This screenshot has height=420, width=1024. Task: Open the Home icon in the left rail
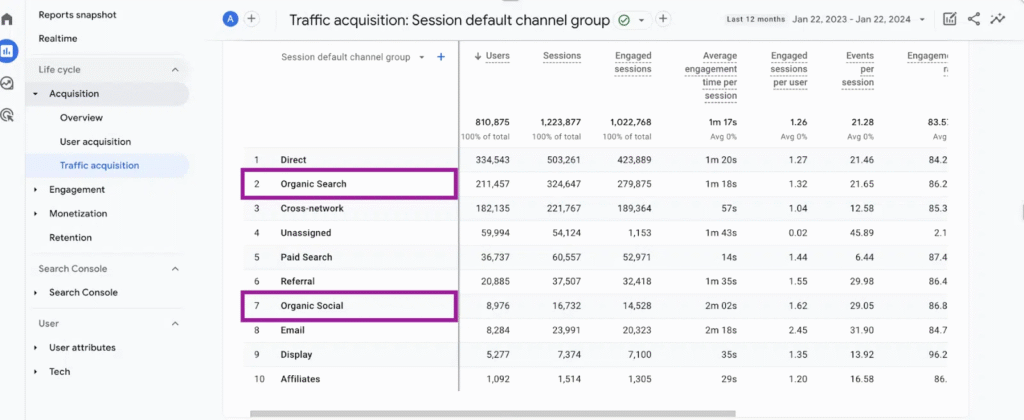click(8, 19)
